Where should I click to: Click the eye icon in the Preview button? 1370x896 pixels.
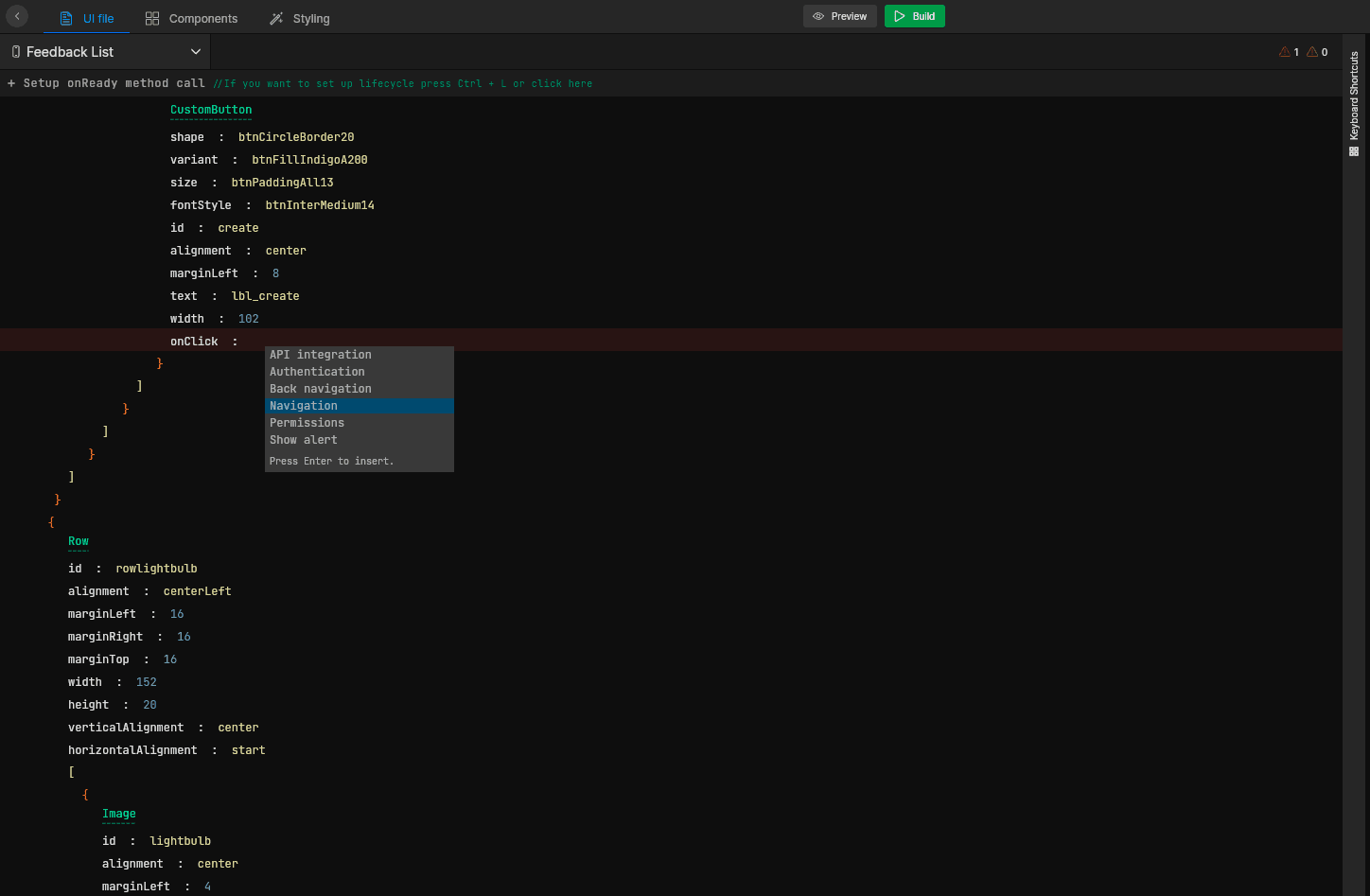coord(818,16)
